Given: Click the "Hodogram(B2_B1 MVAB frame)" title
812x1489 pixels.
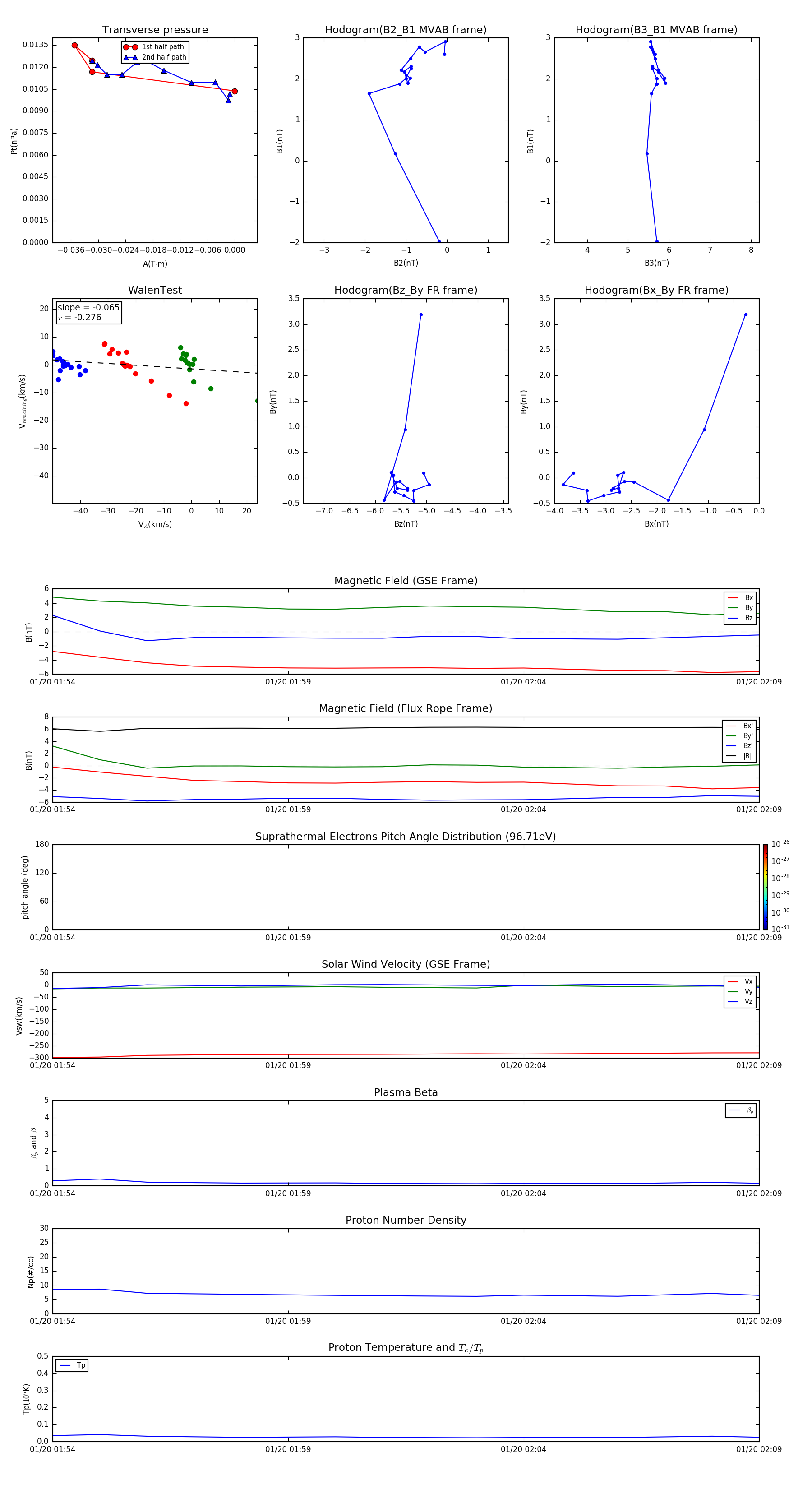Looking at the screenshot, I should (406, 30).
